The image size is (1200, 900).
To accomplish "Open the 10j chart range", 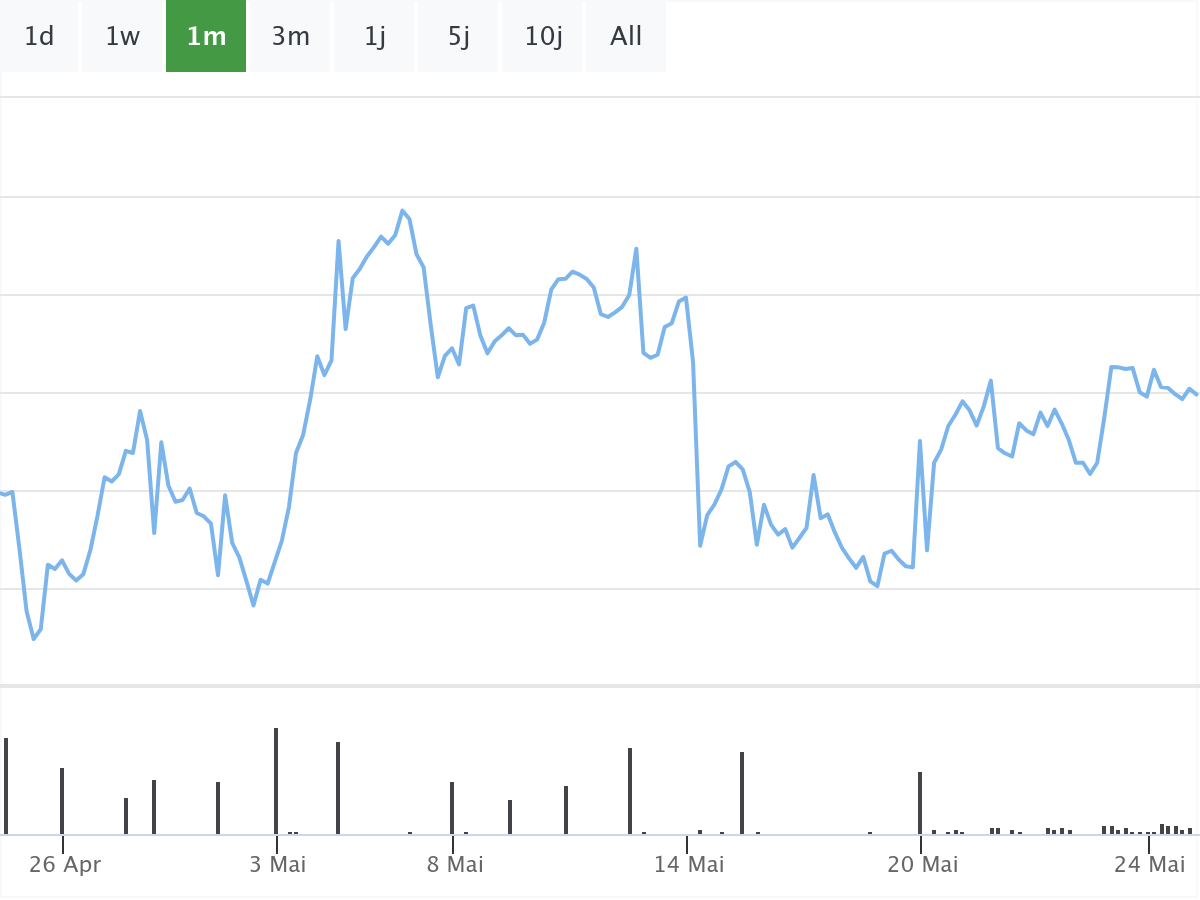I will coord(543,37).
